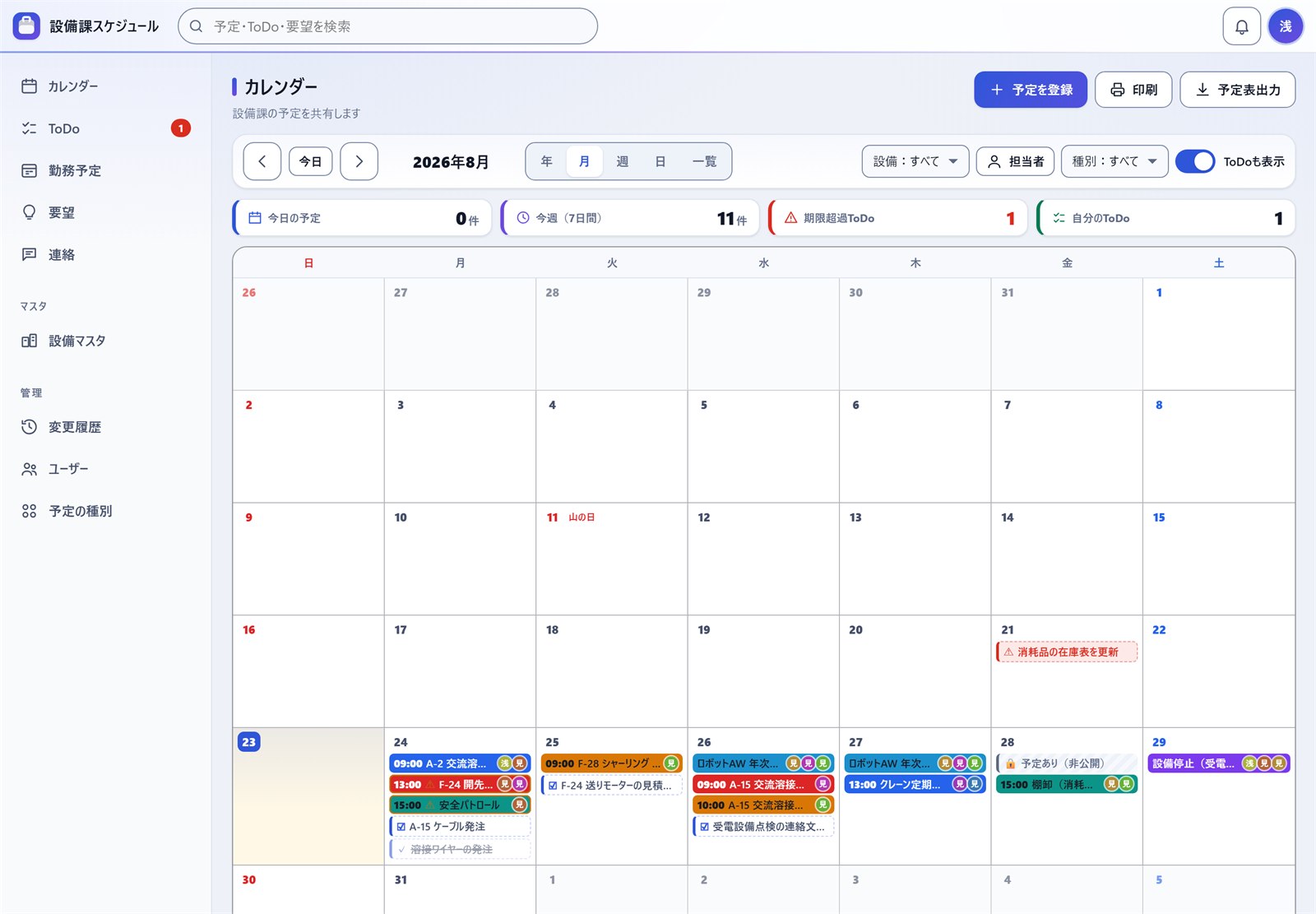This screenshot has height=914, width=1316.
Task: Open the user avatar 浅 menu
Action: coord(1286,26)
